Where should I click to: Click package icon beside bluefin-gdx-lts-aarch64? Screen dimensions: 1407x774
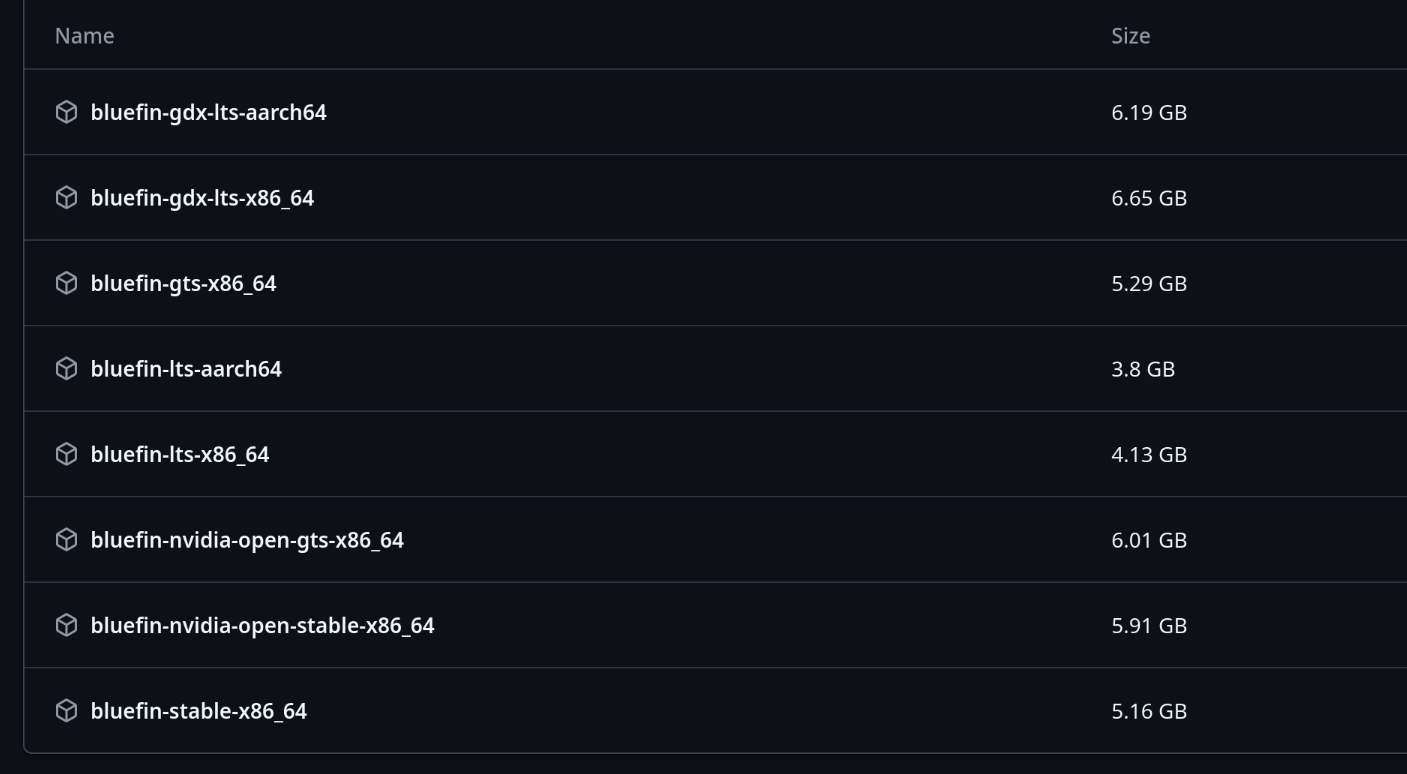point(66,112)
